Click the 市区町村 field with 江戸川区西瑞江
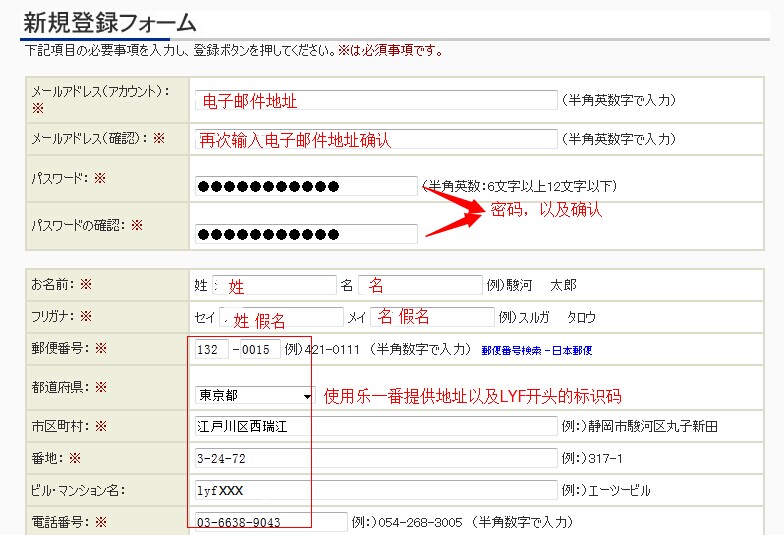 pos(376,427)
